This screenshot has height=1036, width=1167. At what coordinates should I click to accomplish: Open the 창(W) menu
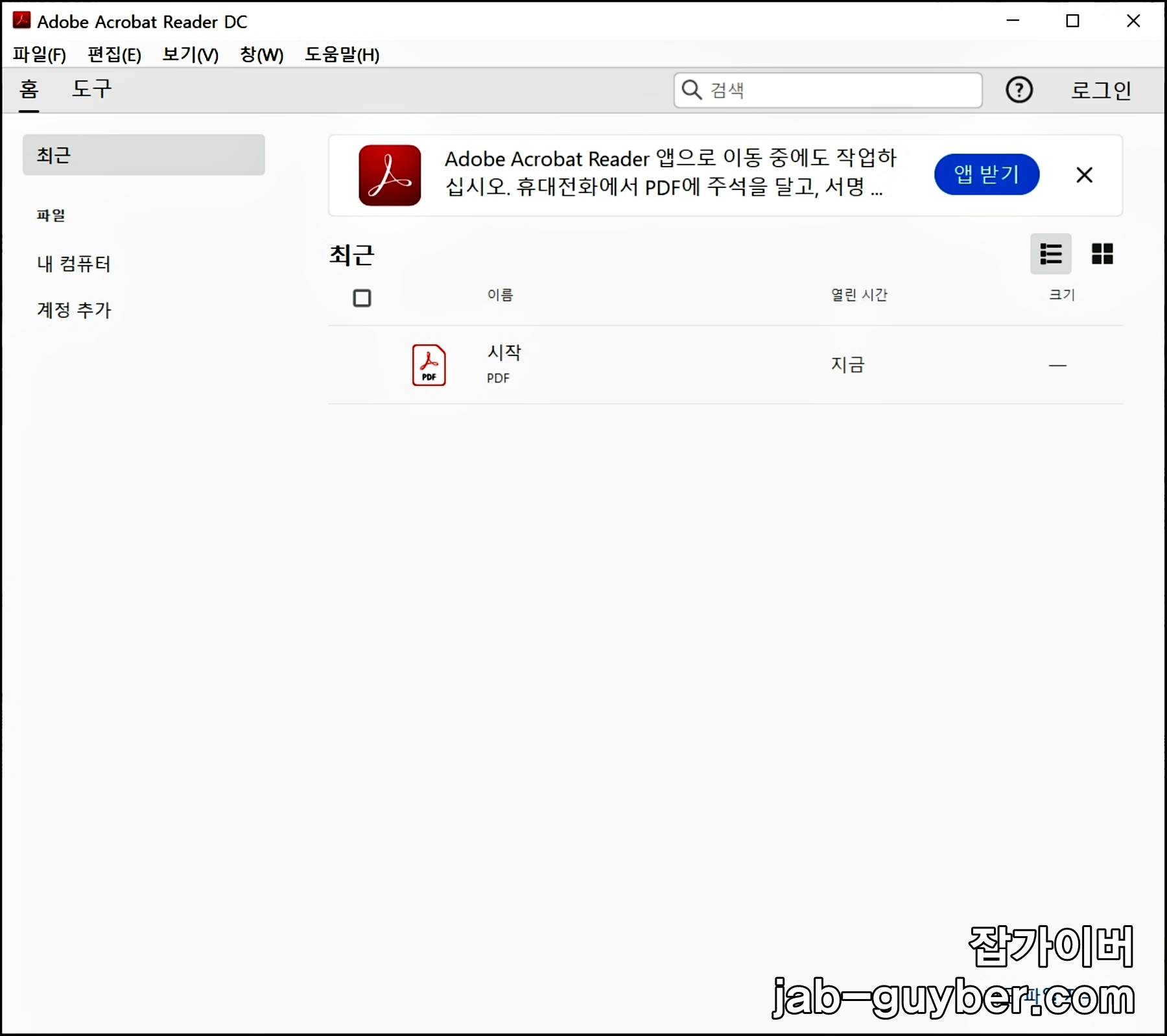click(x=262, y=54)
